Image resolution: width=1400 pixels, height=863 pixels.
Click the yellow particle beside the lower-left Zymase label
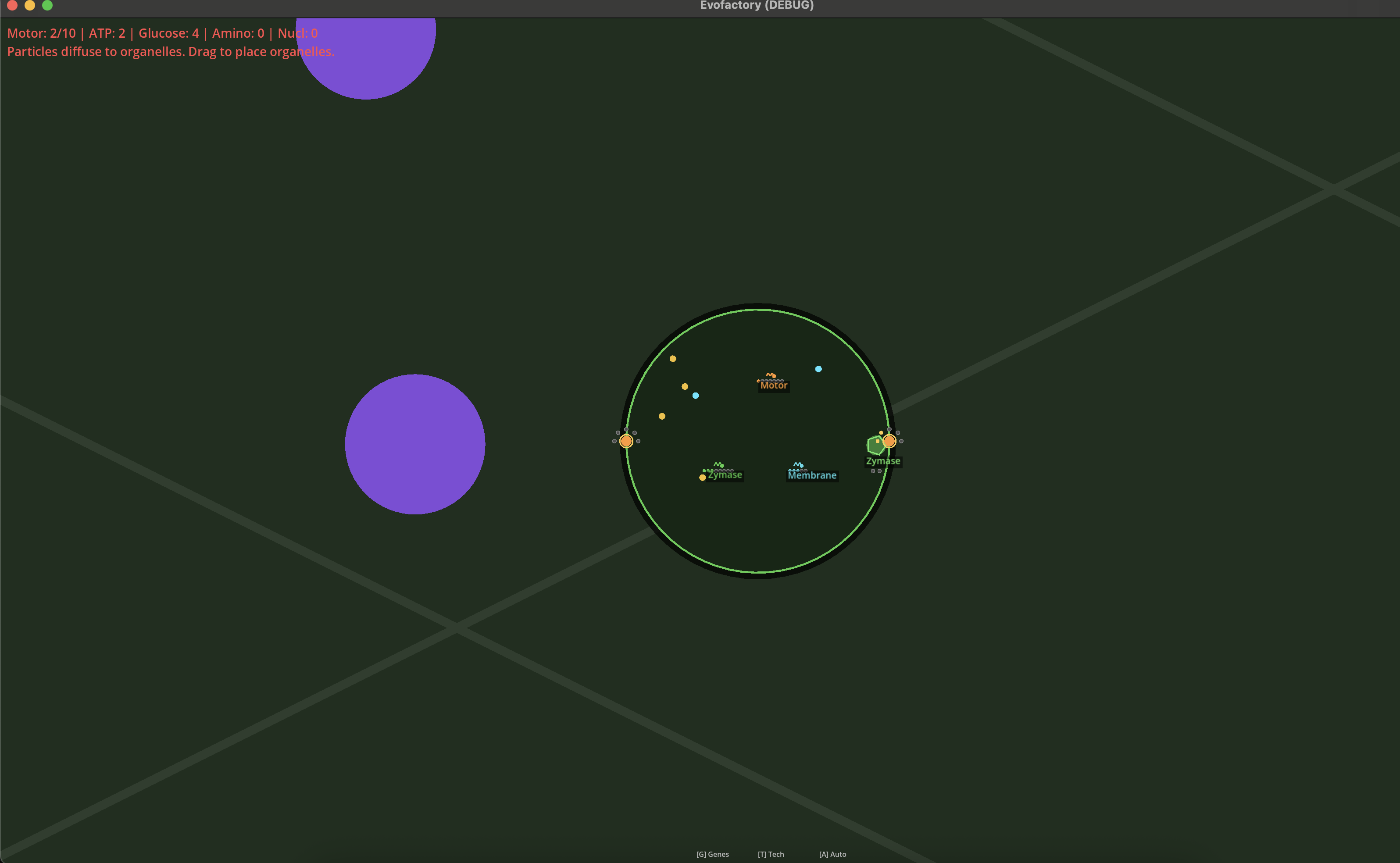click(703, 478)
